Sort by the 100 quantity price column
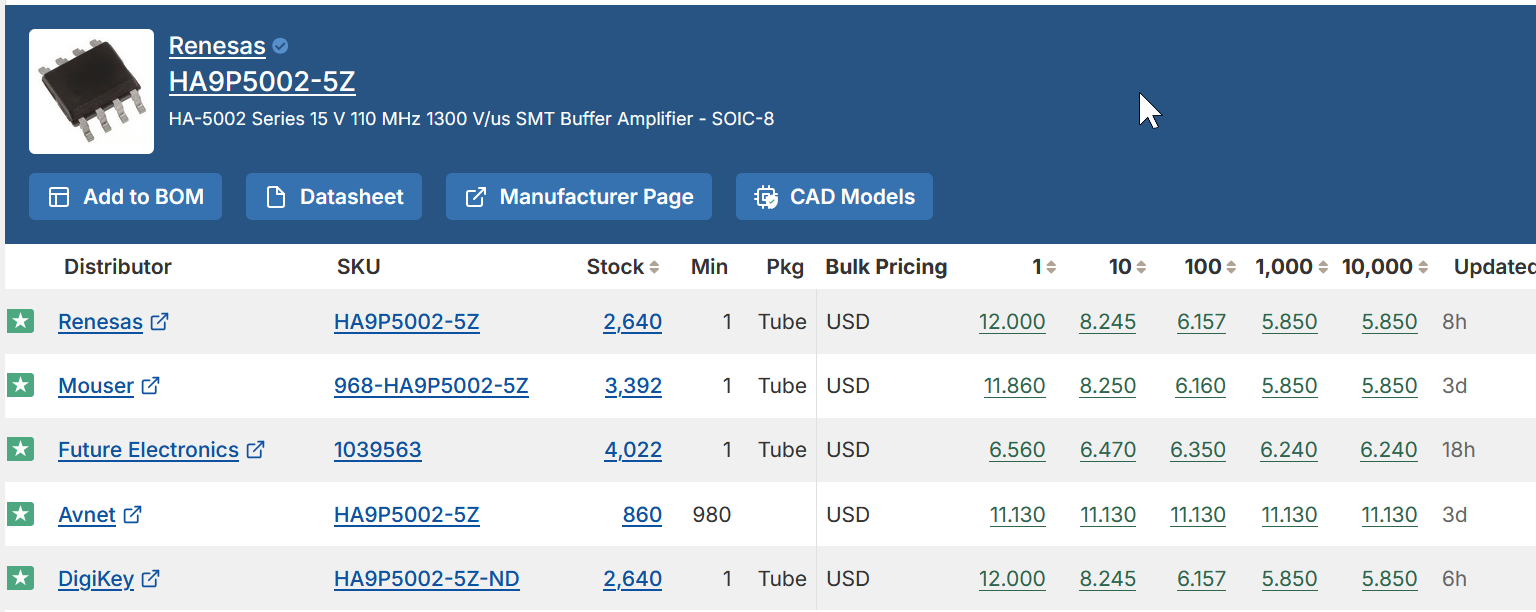 (1210, 267)
